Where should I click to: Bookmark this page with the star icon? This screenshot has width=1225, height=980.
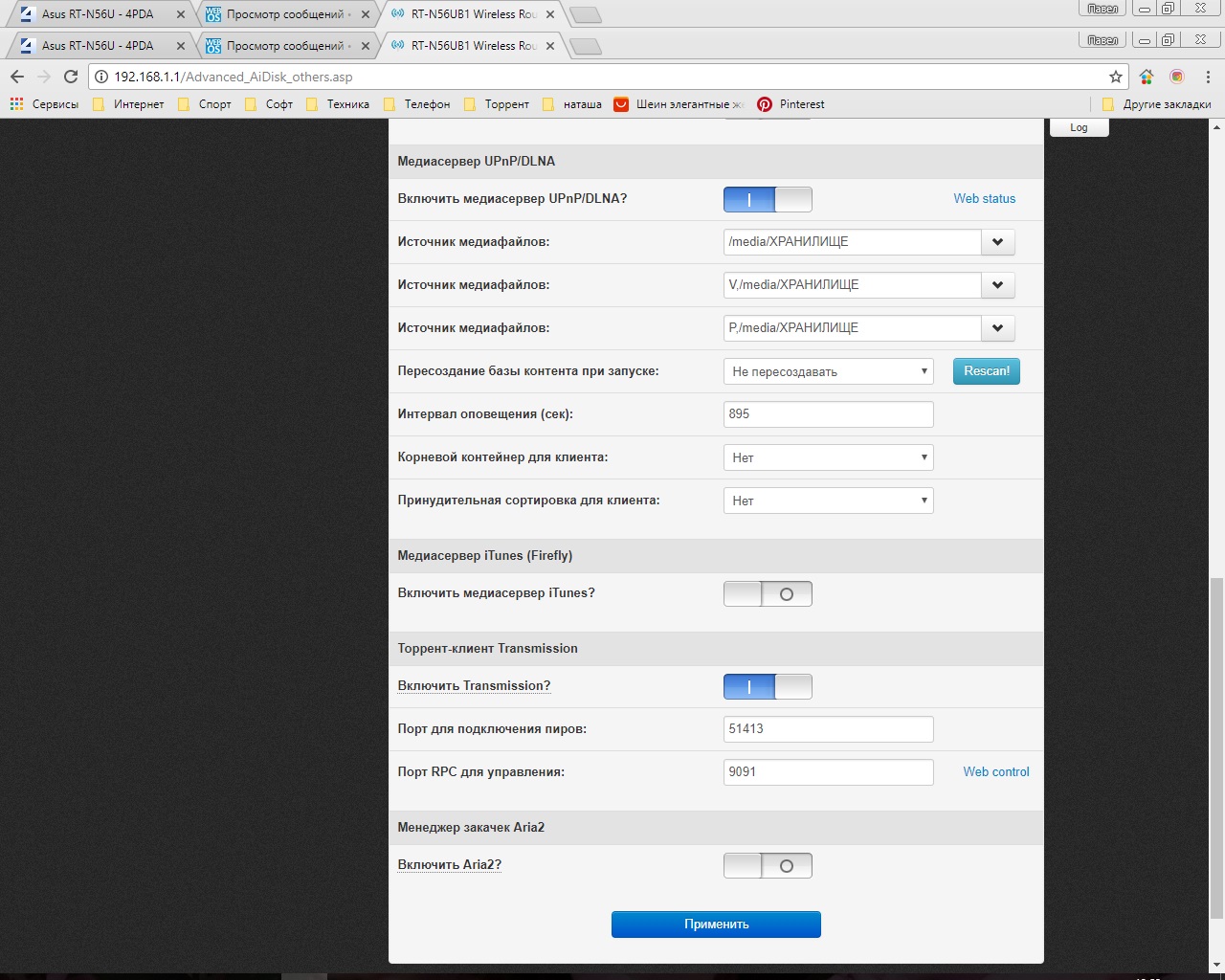(1115, 77)
